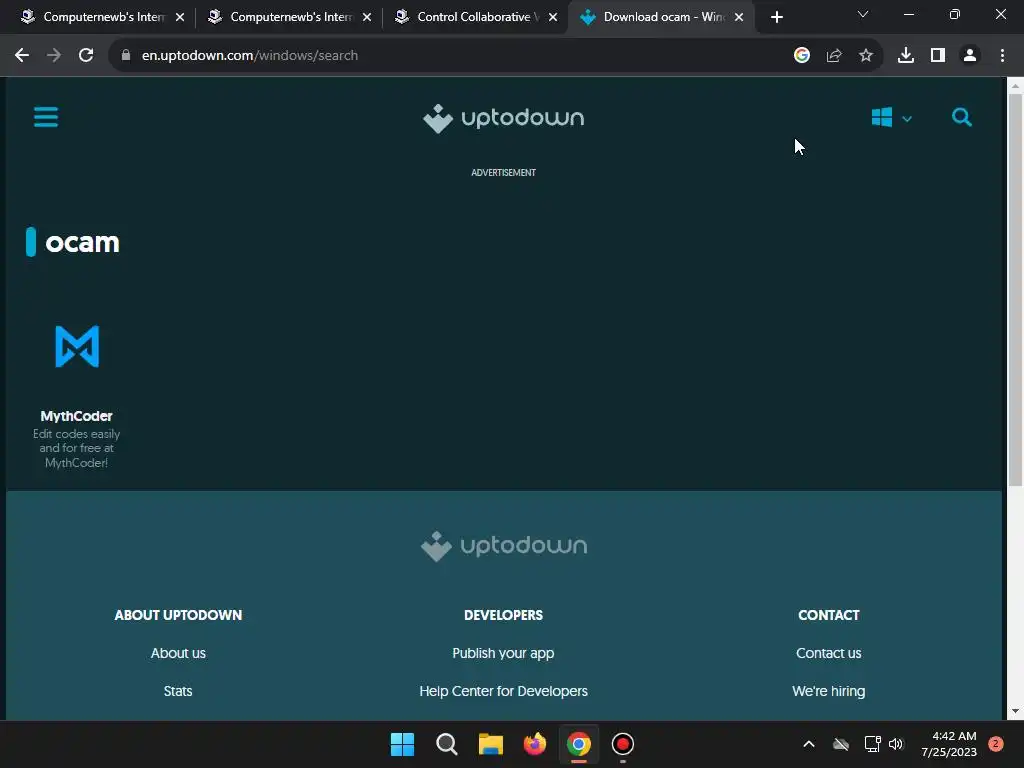The height and width of the screenshot is (768, 1024).
Task: Close the Control Collaborative tab
Action: [x=552, y=17]
